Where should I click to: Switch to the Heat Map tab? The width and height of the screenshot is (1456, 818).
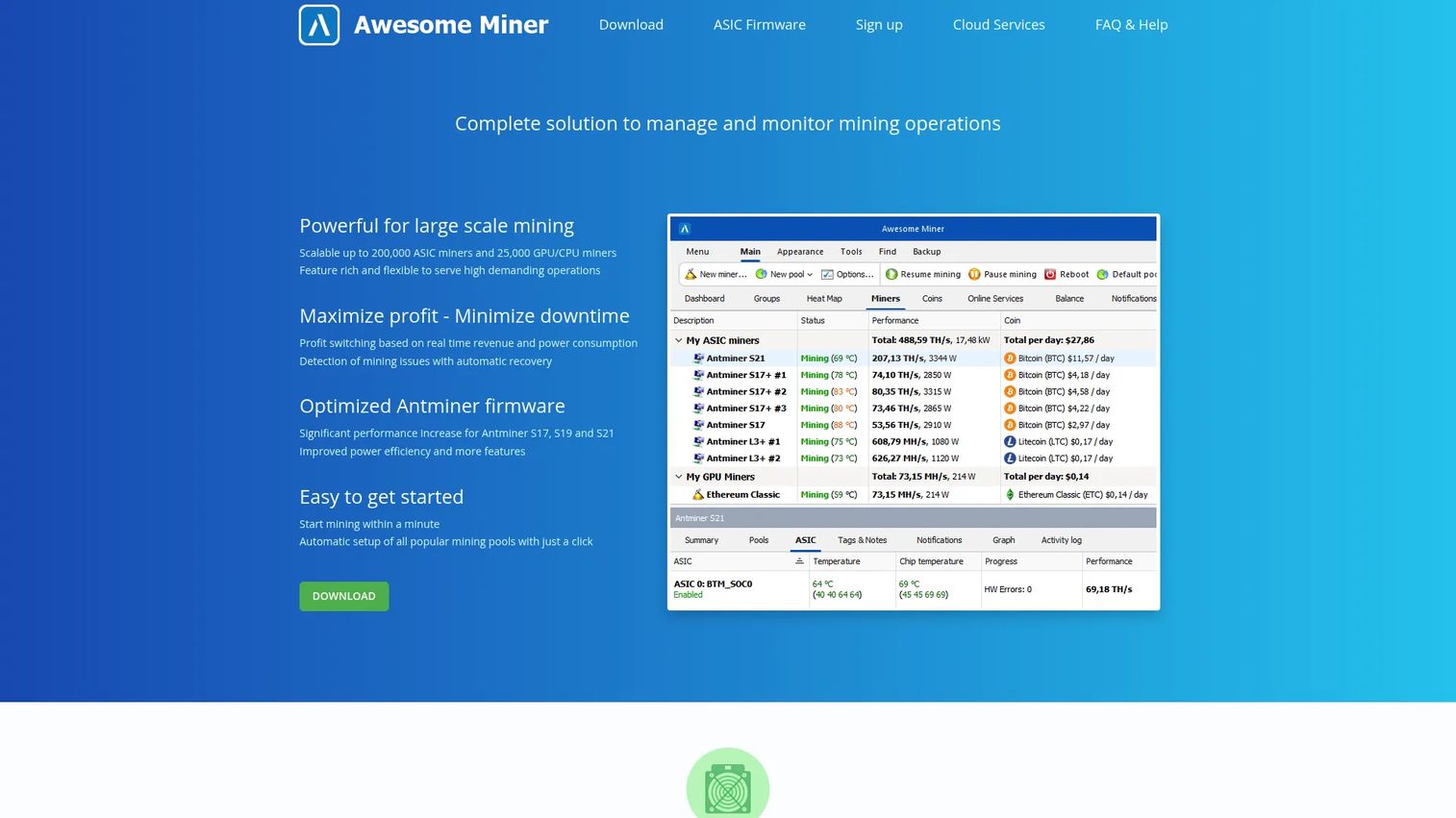click(824, 299)
